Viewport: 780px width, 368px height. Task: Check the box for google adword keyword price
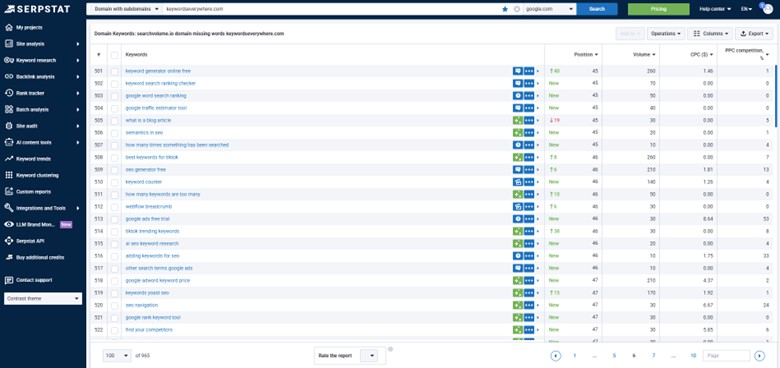[114, 280]
